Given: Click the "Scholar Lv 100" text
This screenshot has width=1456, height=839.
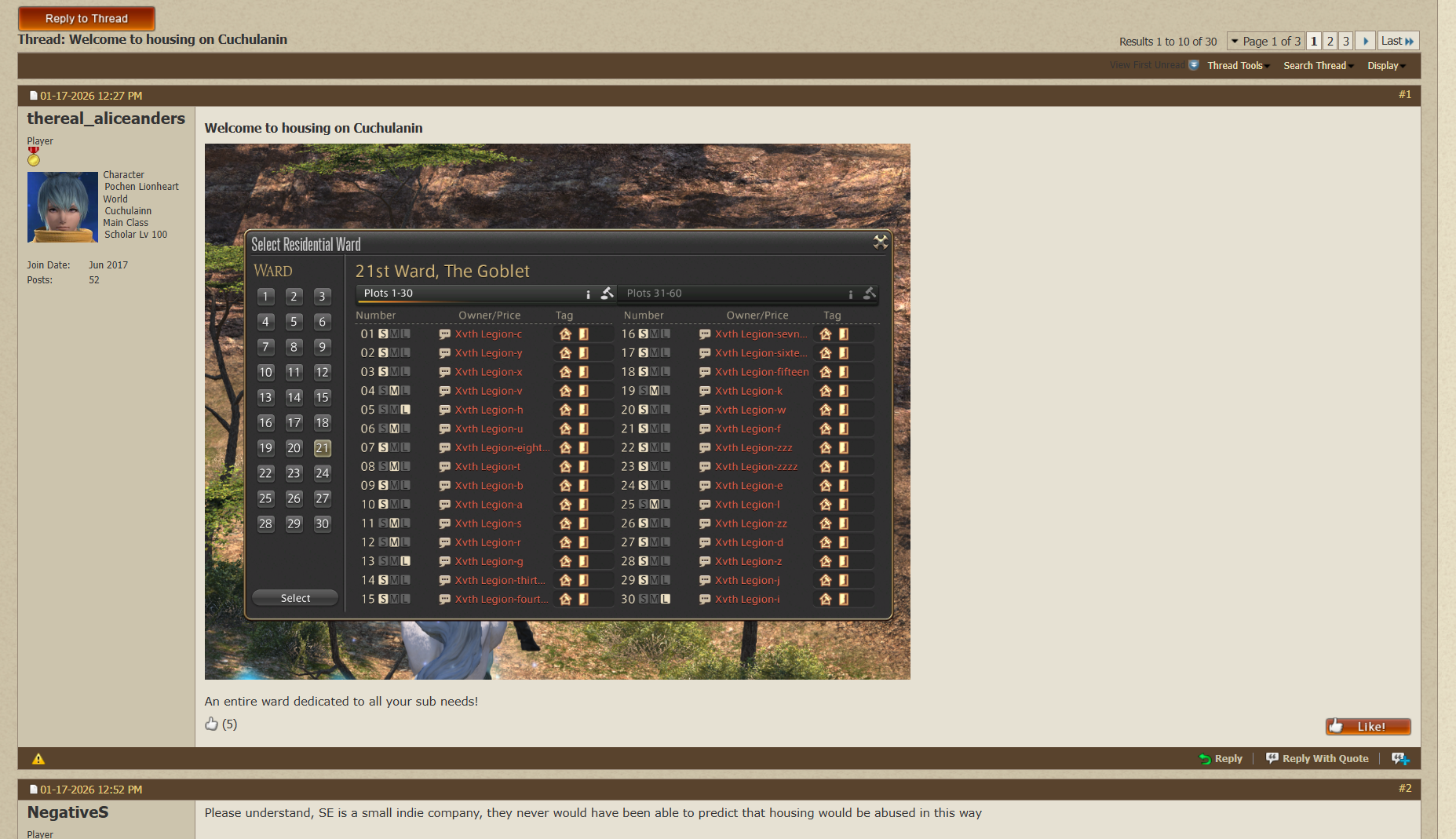Looking at the screenshot, I should point(136,235).
